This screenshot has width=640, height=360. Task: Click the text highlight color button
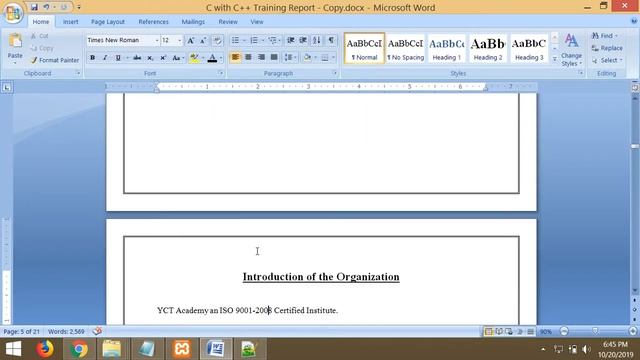click(x=195, y=58)
